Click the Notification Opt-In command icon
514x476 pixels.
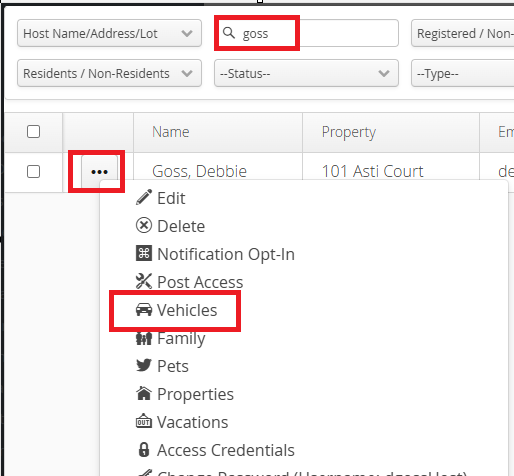tap(144, 254)
